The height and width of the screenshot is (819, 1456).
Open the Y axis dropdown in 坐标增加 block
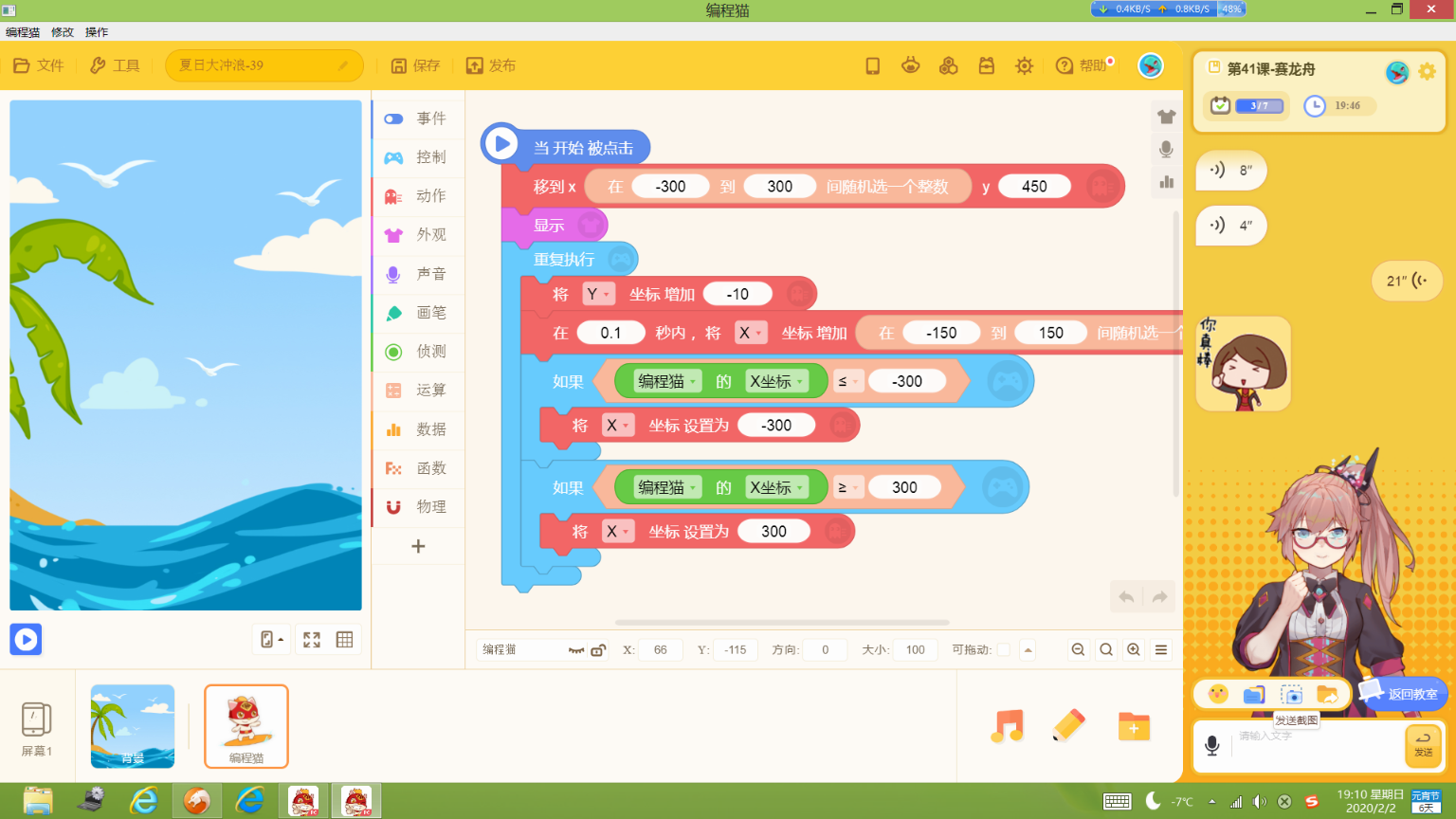(x=598, y=294)
